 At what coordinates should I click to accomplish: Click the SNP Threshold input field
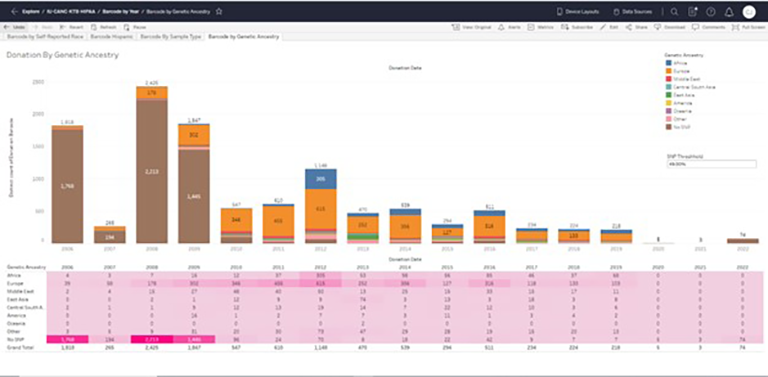pyautogui.click(x=711, y=165)
